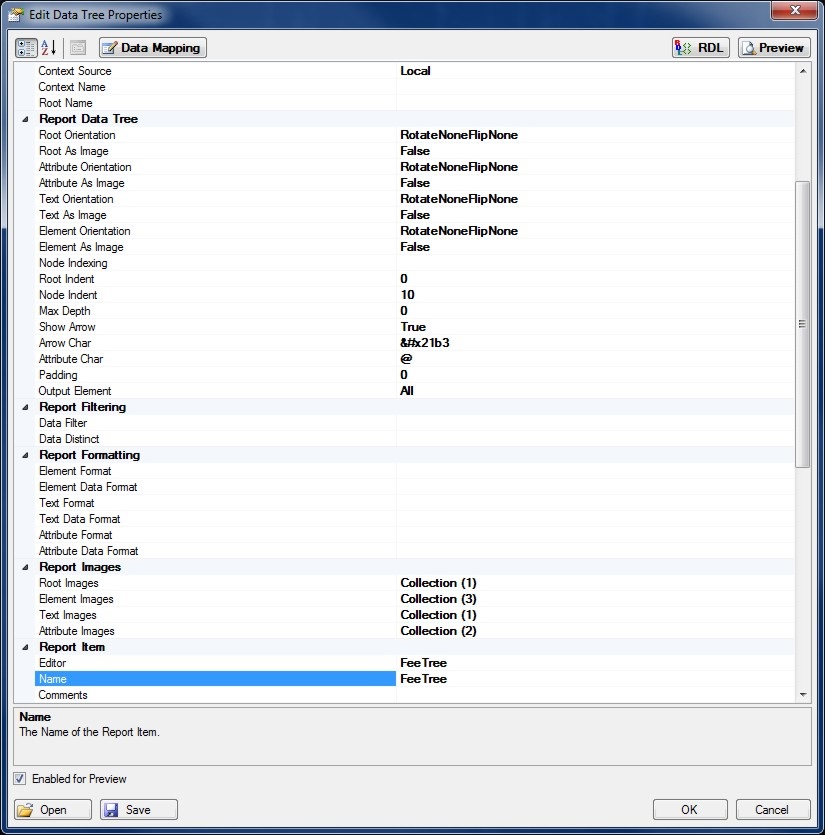This screenshot has width=825, height=835.
Task: Sort properties alphabetically
Action: click(49, 48)
